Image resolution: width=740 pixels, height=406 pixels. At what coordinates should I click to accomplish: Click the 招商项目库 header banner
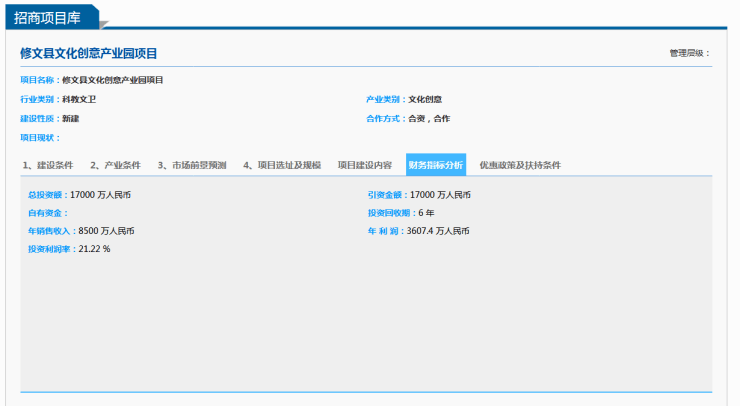click(49, 17)
